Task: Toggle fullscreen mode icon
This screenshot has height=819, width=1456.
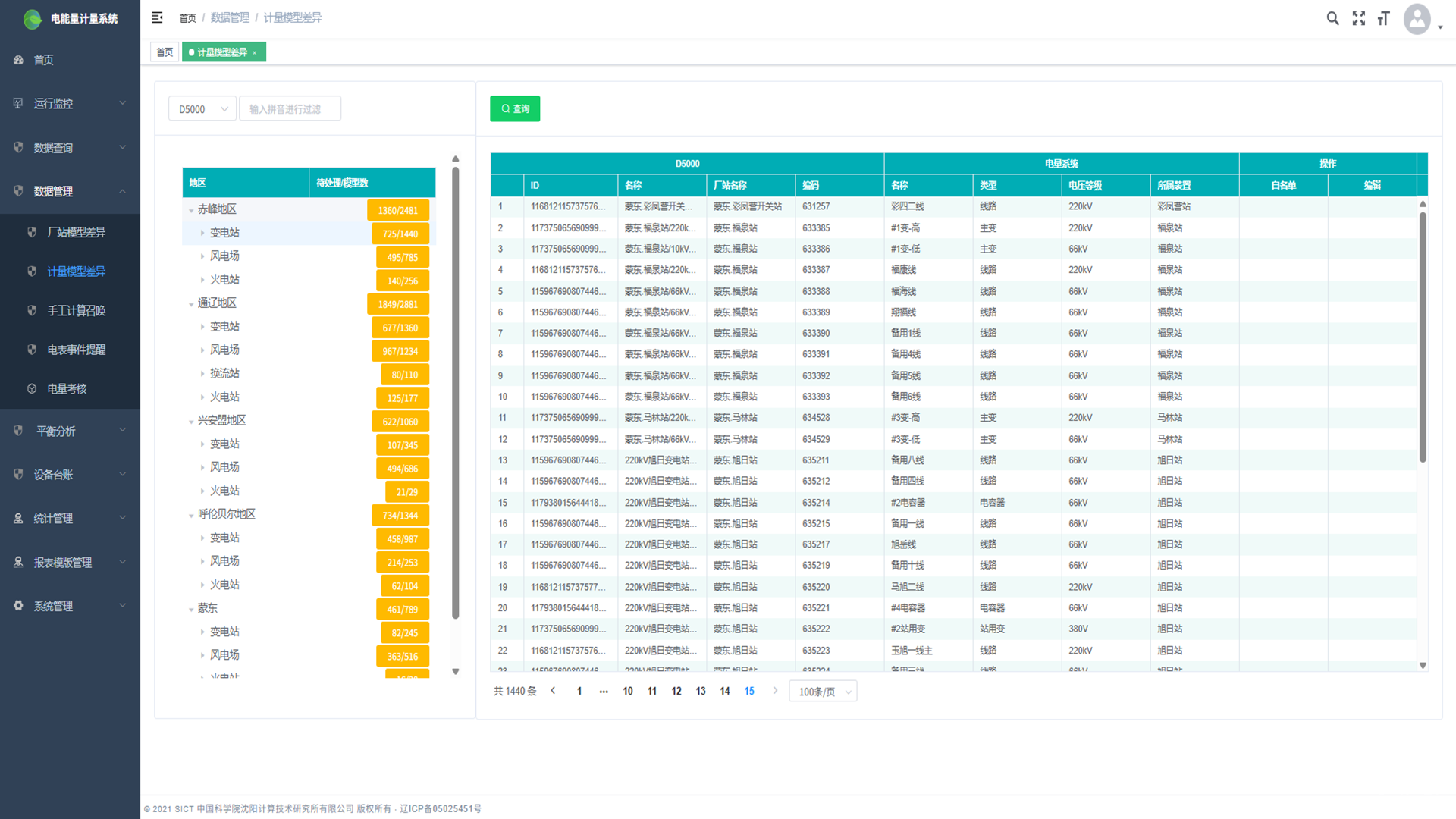Action: click(1358, 18)
